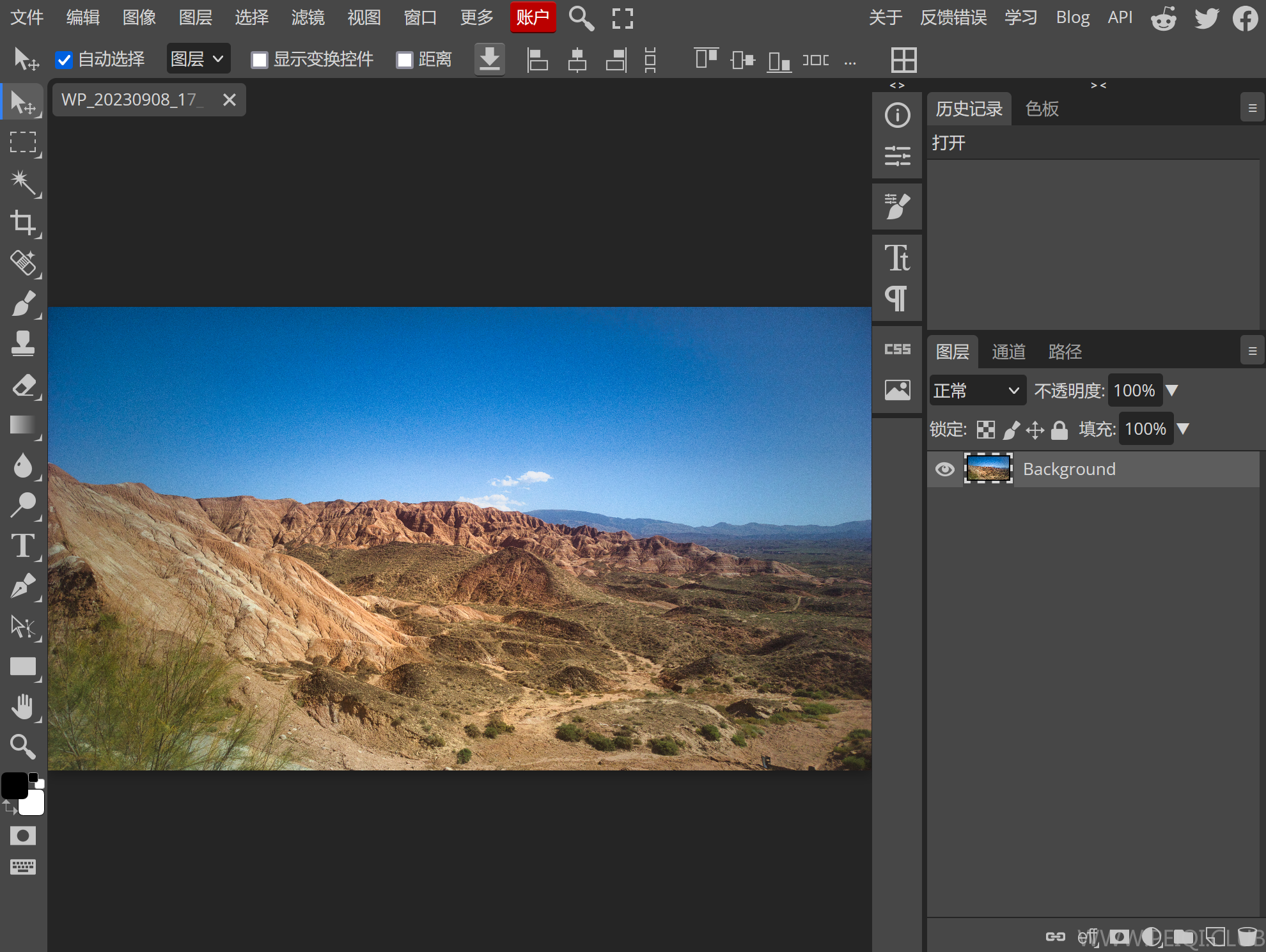
Task: Open the 正常 blend mode dropdown
Action: (x=977, y=391)
